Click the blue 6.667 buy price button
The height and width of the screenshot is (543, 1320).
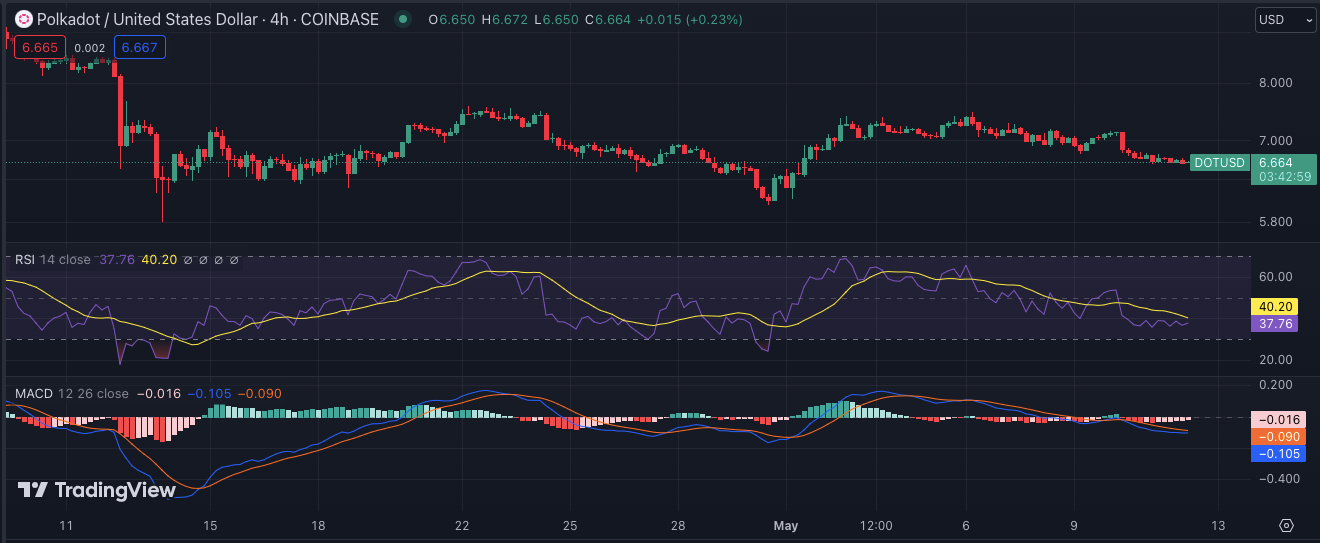(139, 47)
